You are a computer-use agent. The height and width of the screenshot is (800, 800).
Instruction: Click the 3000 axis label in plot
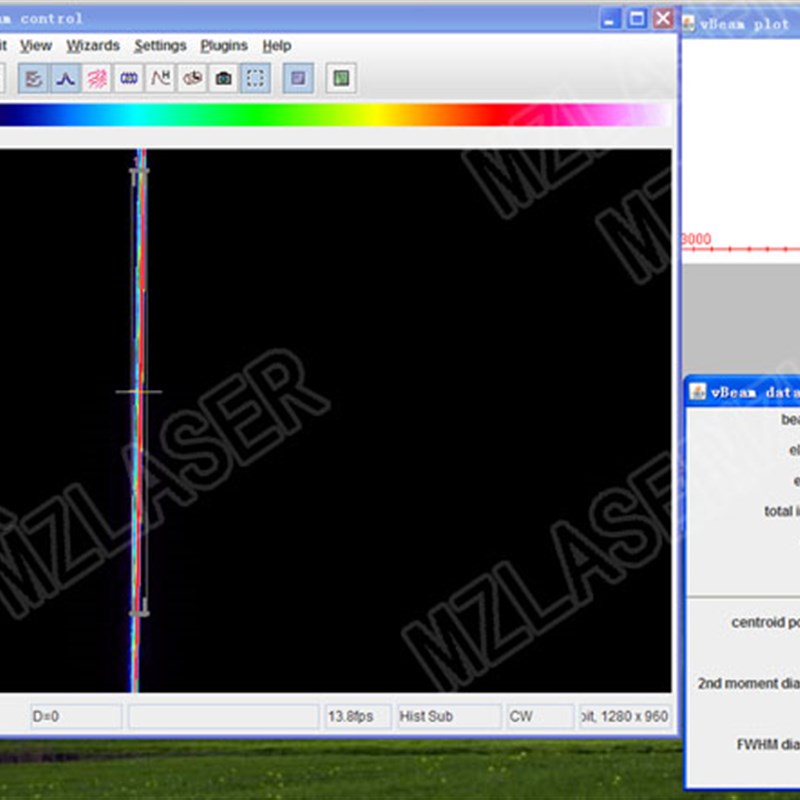696,239
